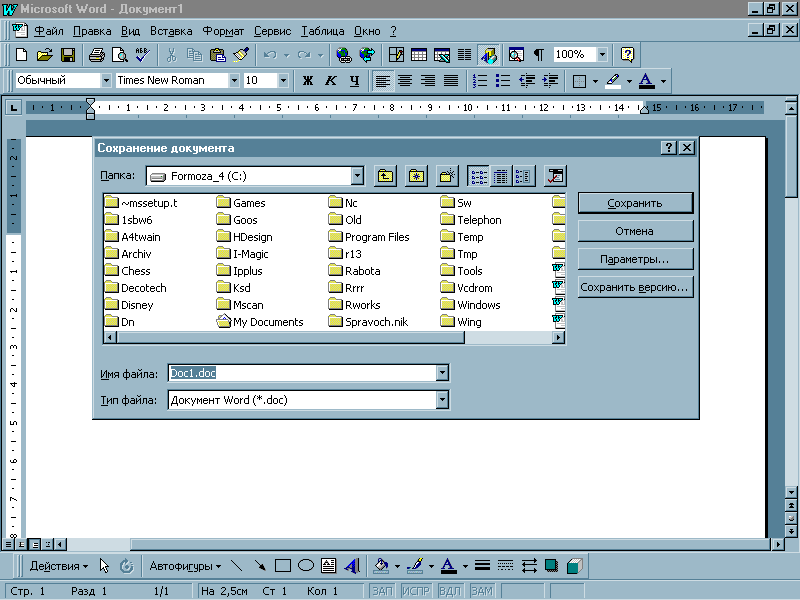Open the Тип файла file type dropdown

(442, 400)
